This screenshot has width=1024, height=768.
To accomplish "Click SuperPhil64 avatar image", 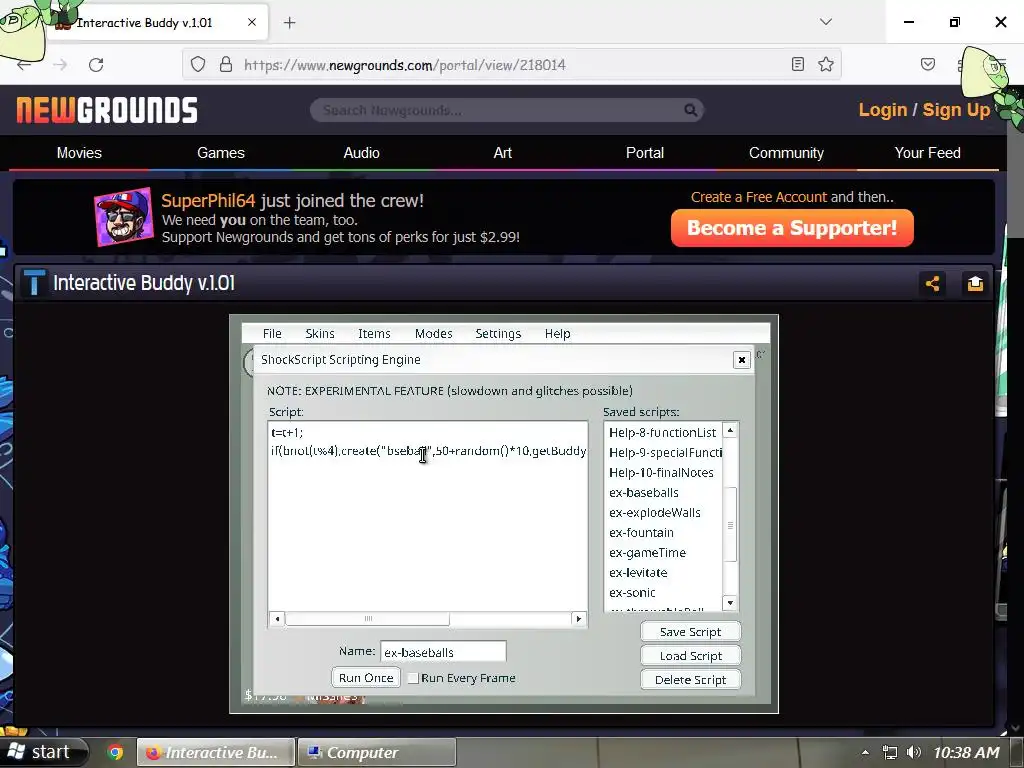I will [x=124, y=217].
